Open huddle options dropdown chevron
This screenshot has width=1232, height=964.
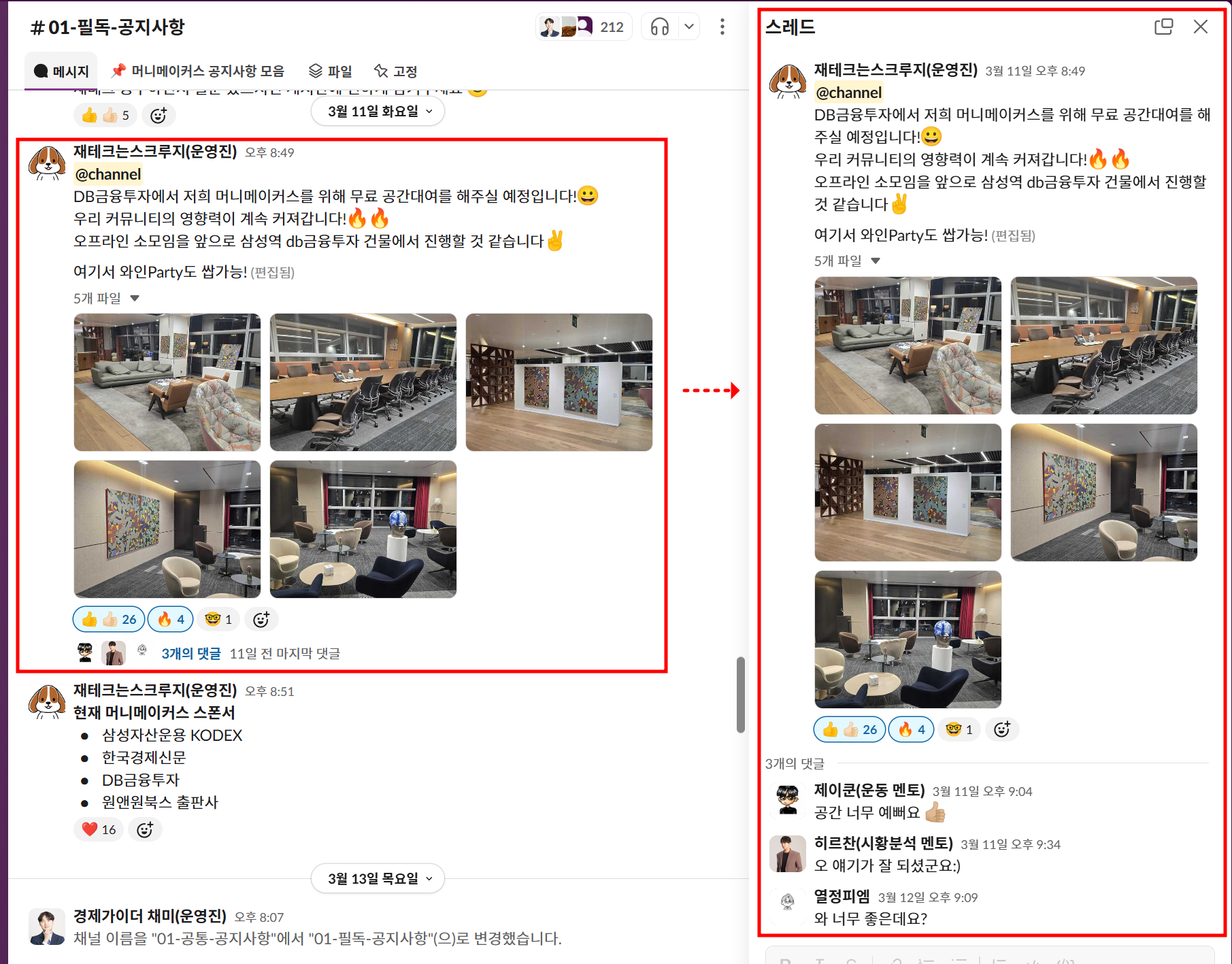coord(689,27)
